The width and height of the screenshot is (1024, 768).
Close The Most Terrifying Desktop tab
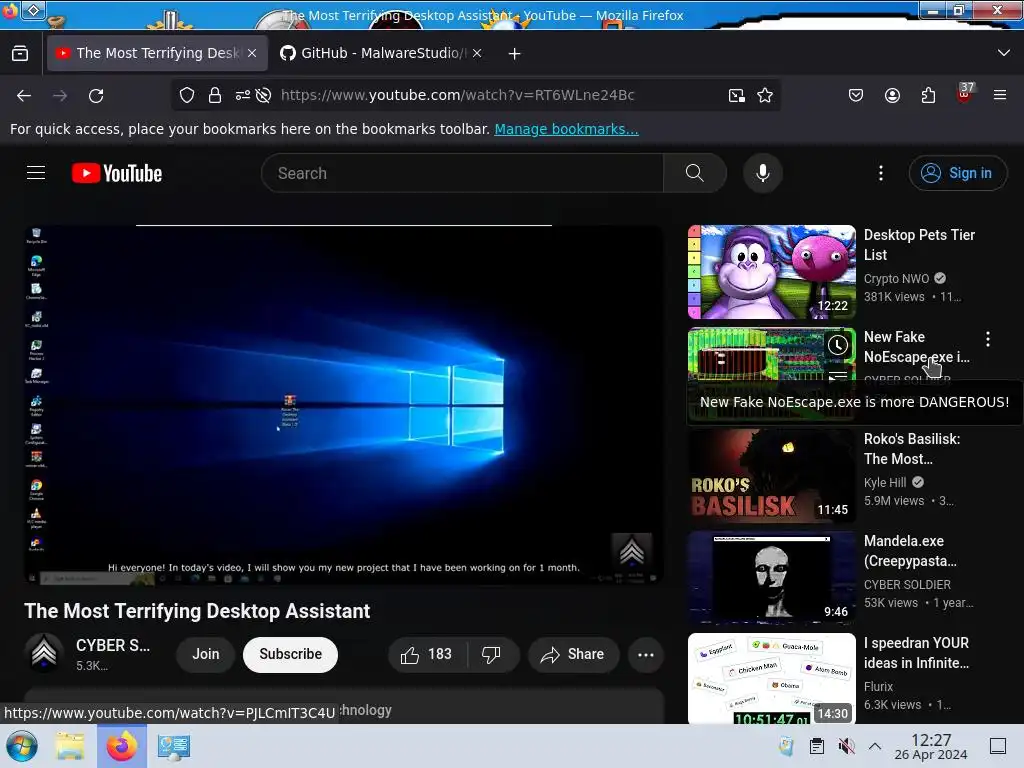tap(252, 53)
